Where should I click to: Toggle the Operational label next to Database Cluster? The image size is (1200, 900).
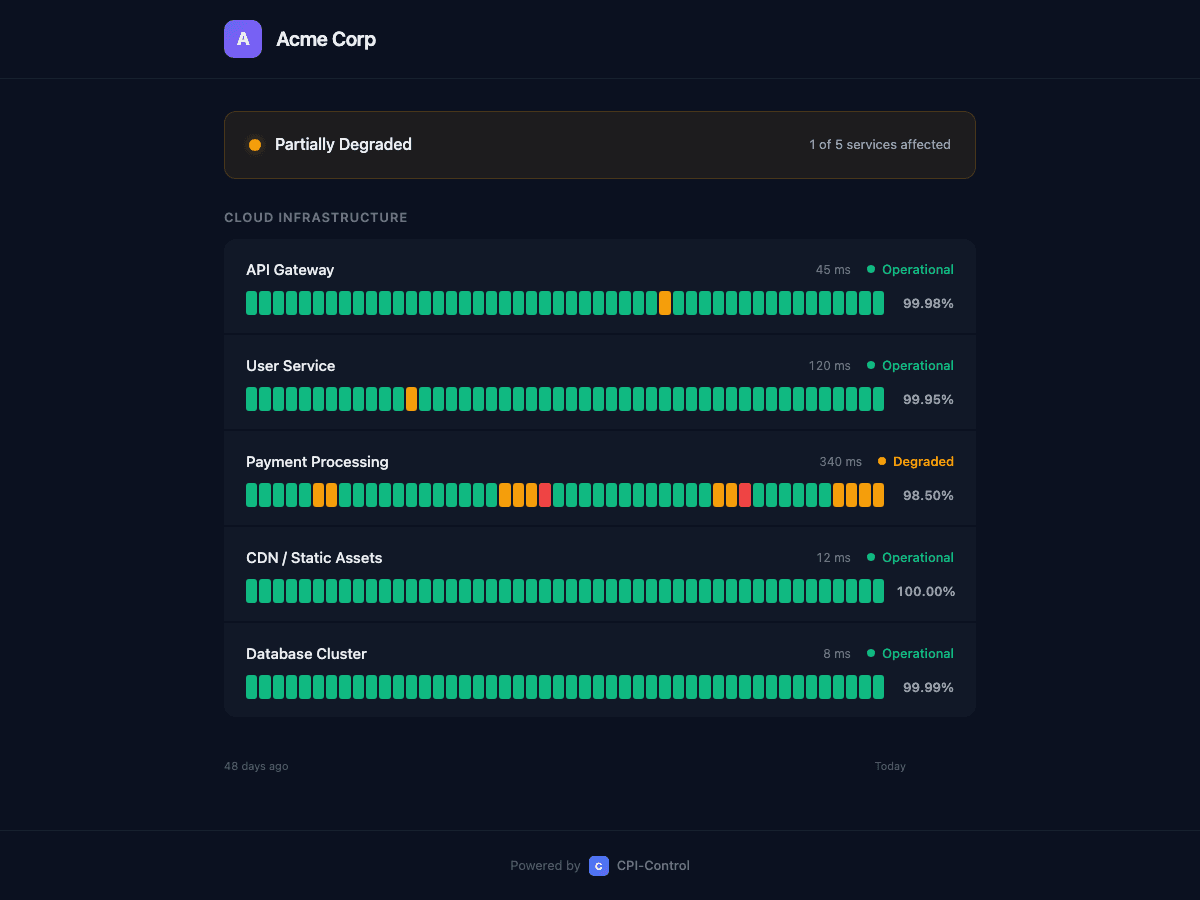[917, 653]
